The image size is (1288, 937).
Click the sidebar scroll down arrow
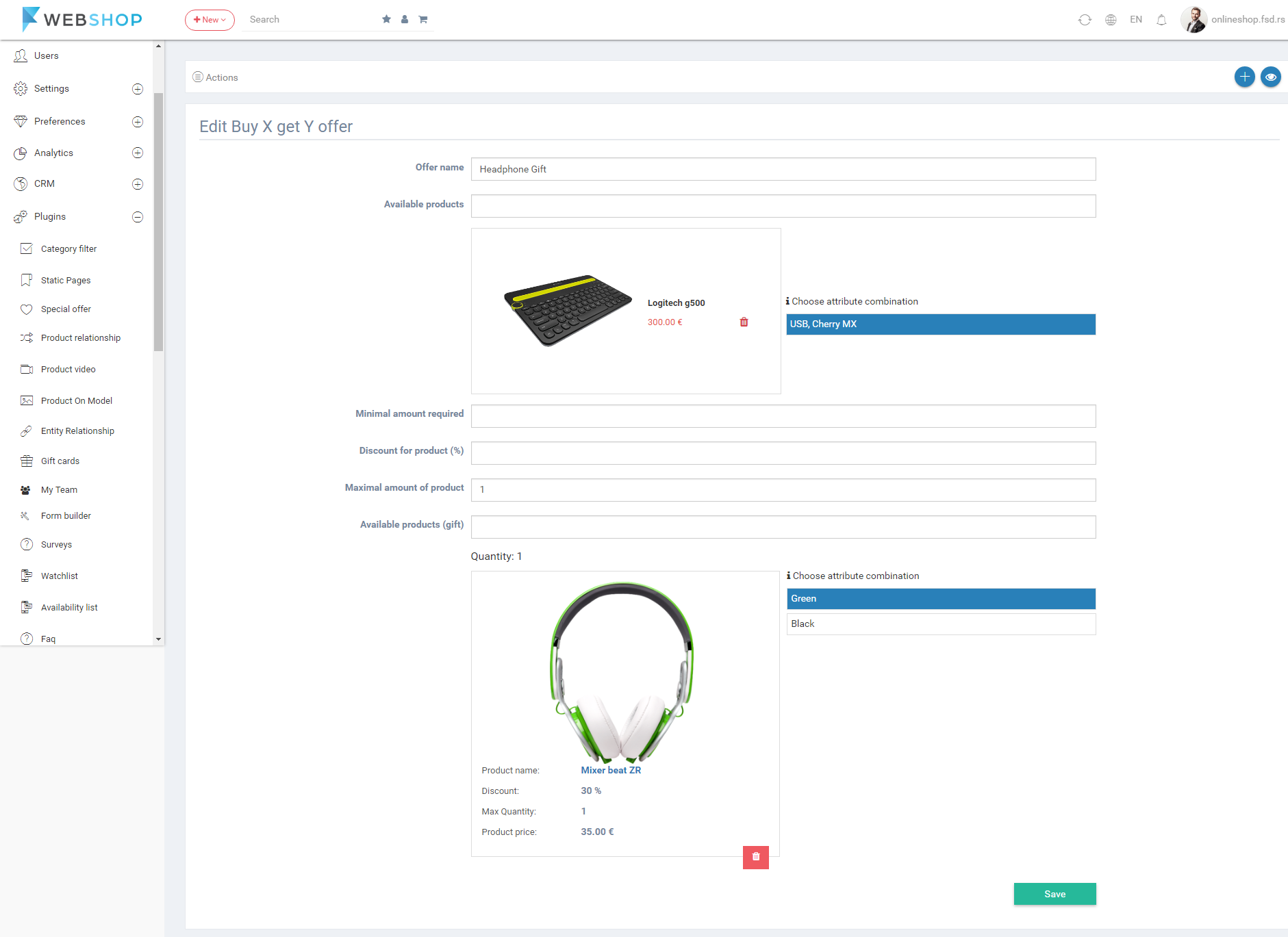tap(158, 639)
